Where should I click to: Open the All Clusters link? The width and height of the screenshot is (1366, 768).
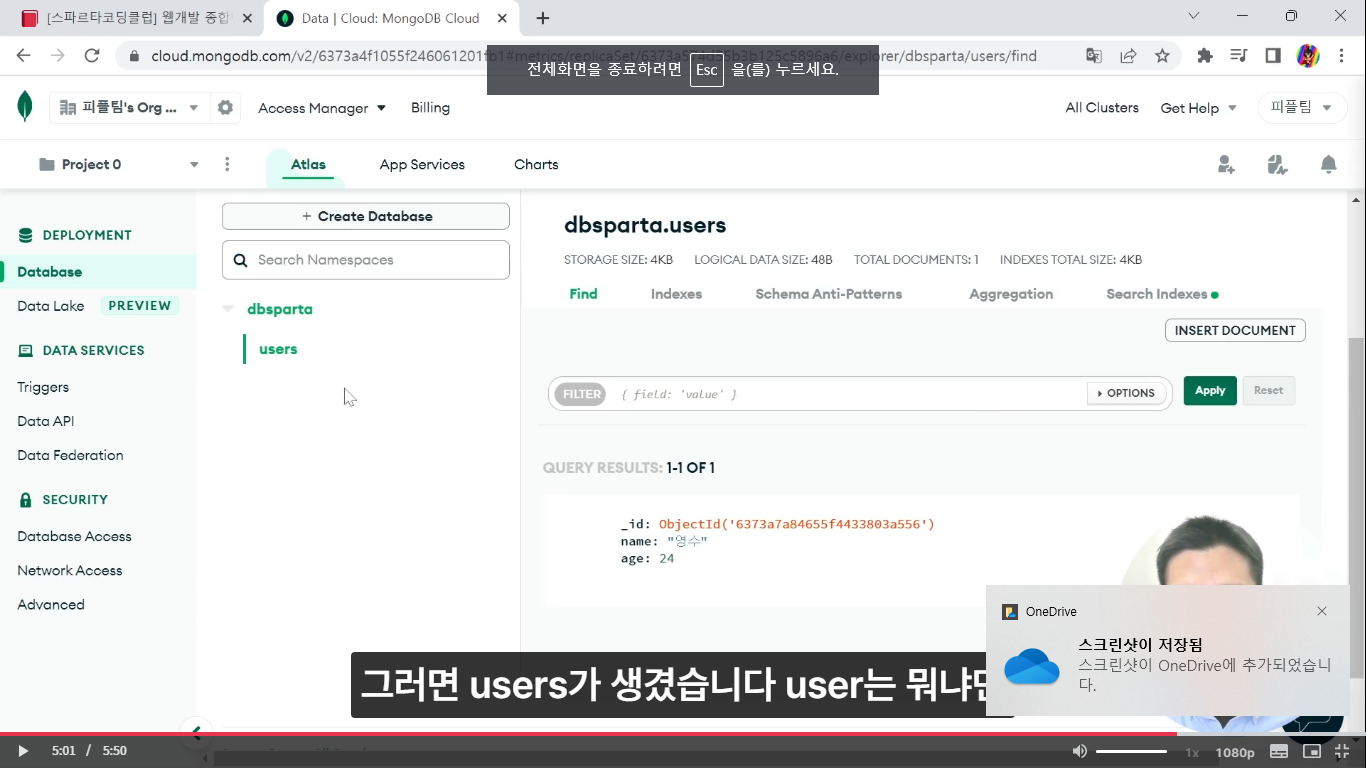[1102, 108]
